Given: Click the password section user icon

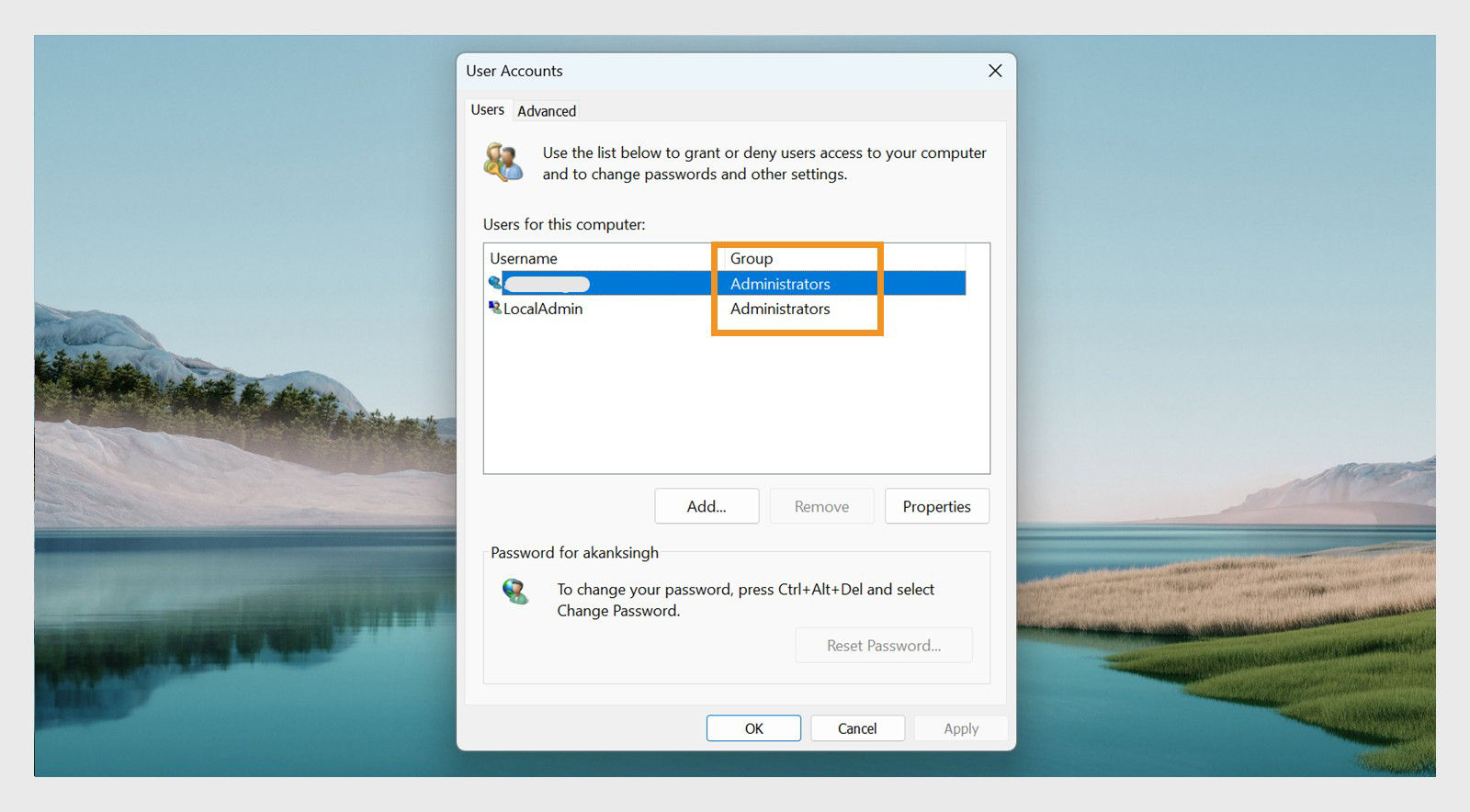Looking at the screenshot, I should [x=515, y=591].
